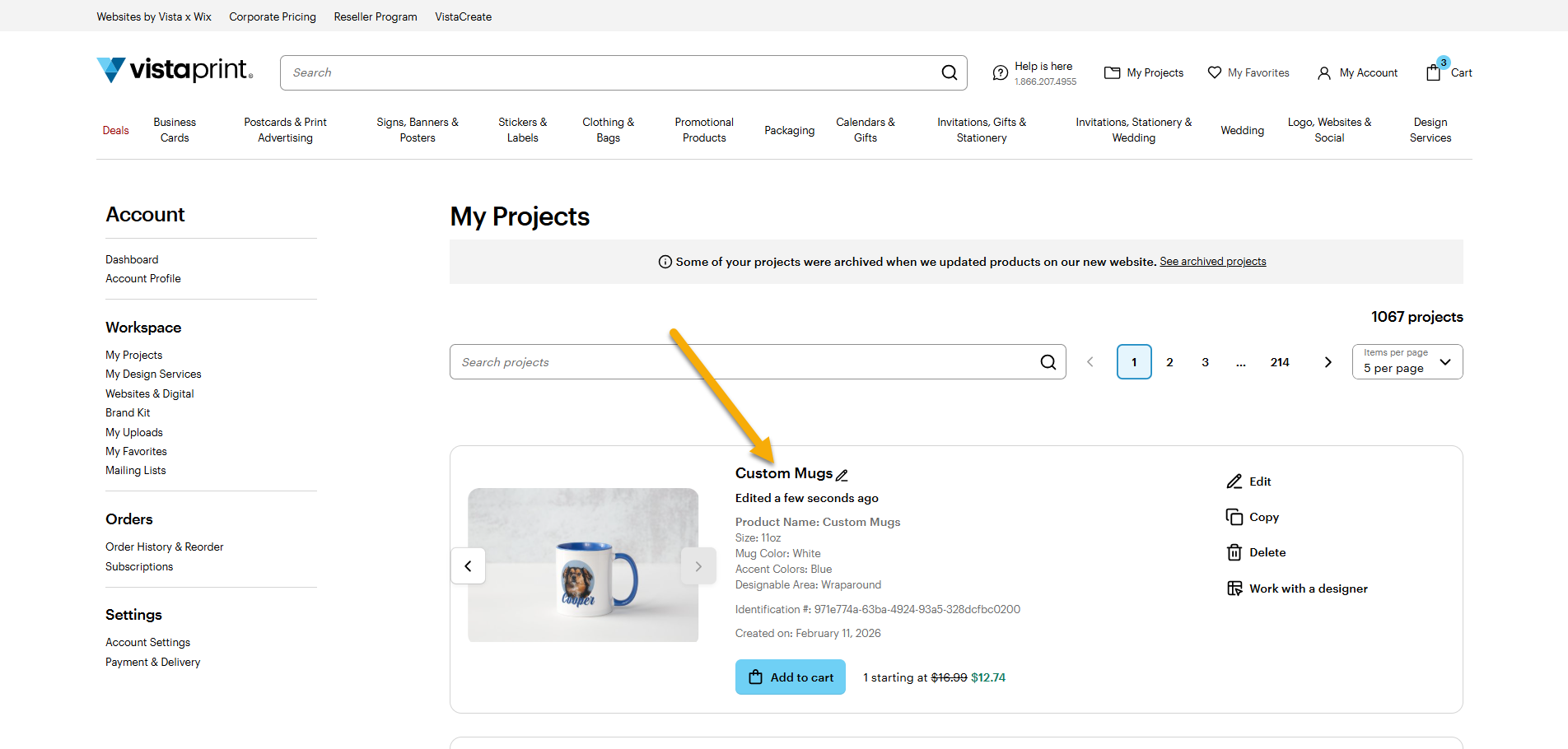Click the search icon in Search projects field
The height and width of the screenshot is (749, 1568).
(x=1048, y=362)
